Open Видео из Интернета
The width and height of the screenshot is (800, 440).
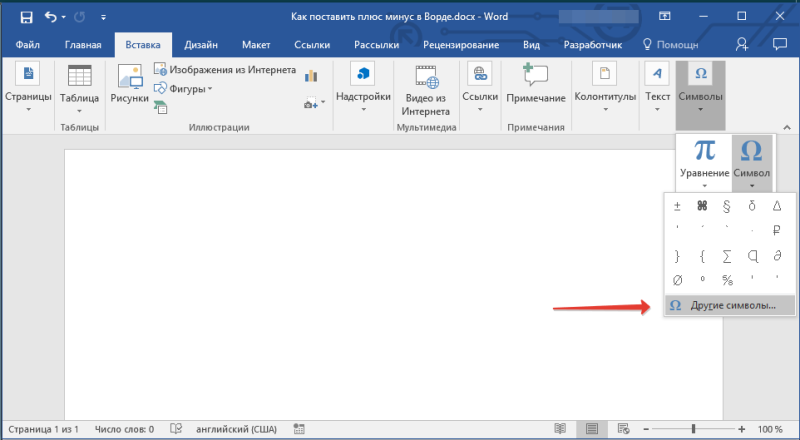(426, 91)
